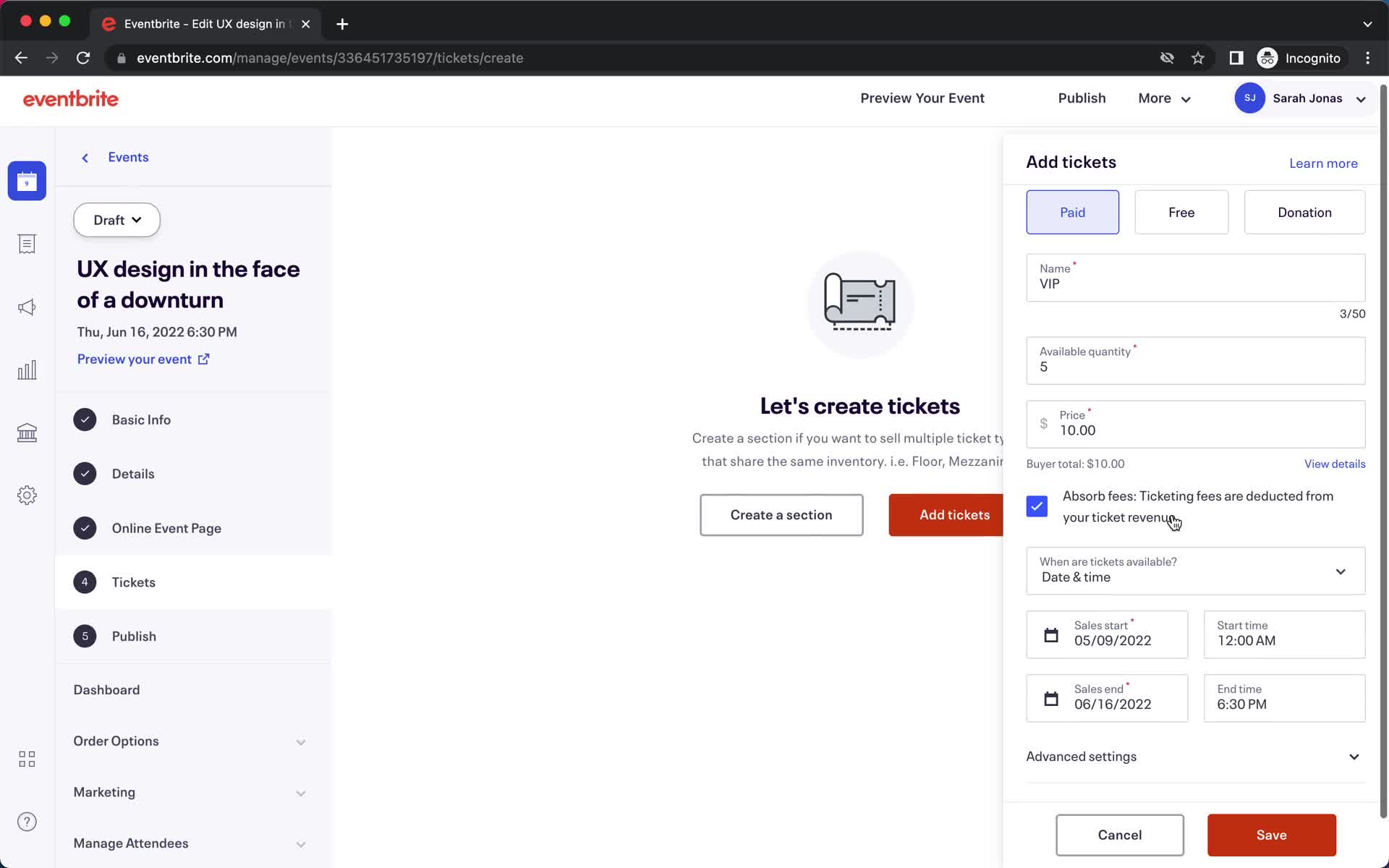Open the Dashboard menu item
The height and width of the screenshot is (868, 1389).
click(106, 690)
